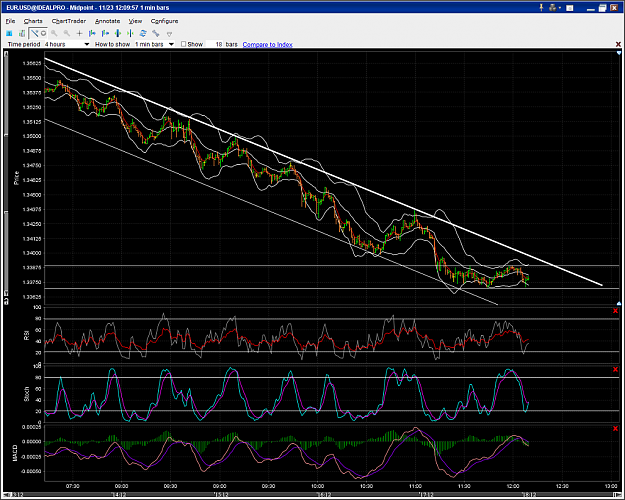Click the blue bar with green arrows icon
This screenshot has width=625, height=500.
(118, 33)
